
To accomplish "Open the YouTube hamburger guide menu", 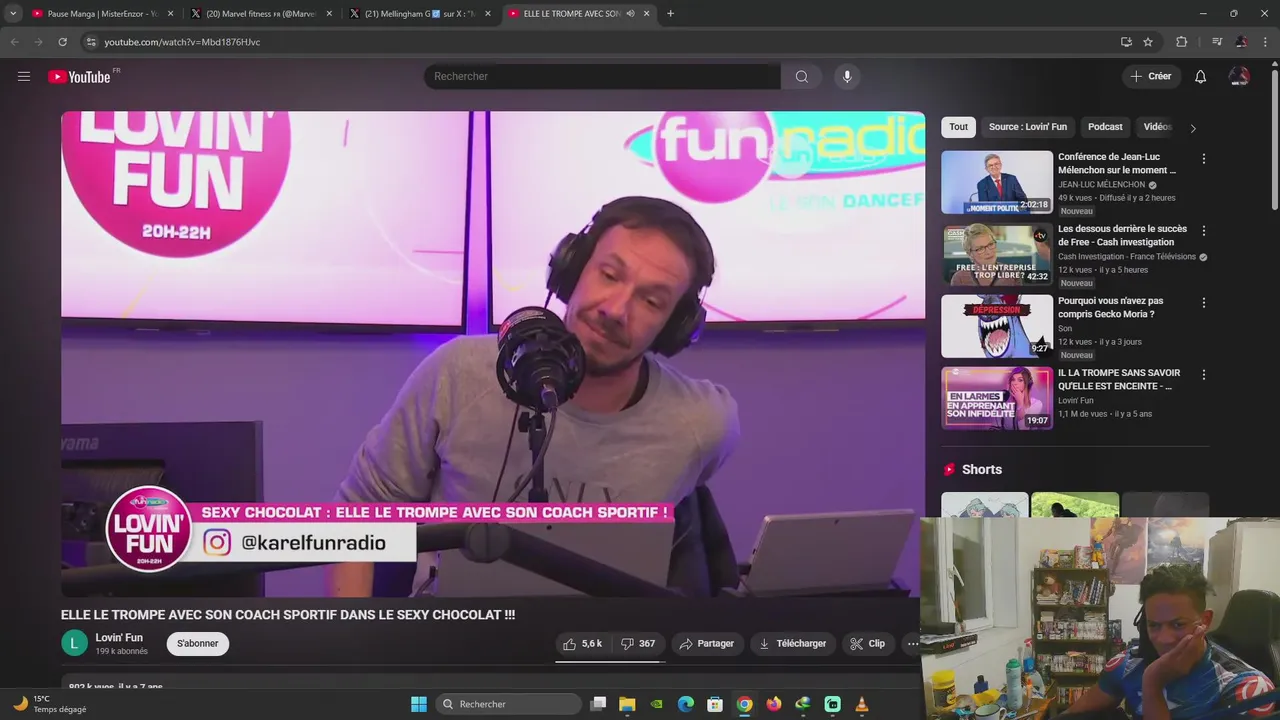I will tap(24, 76).
